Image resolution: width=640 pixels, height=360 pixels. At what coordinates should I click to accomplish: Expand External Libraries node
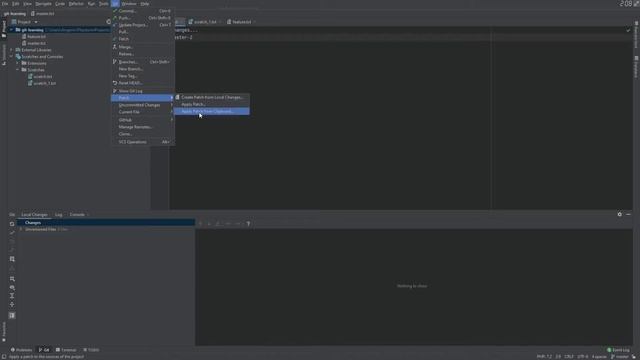coord(11,50)
